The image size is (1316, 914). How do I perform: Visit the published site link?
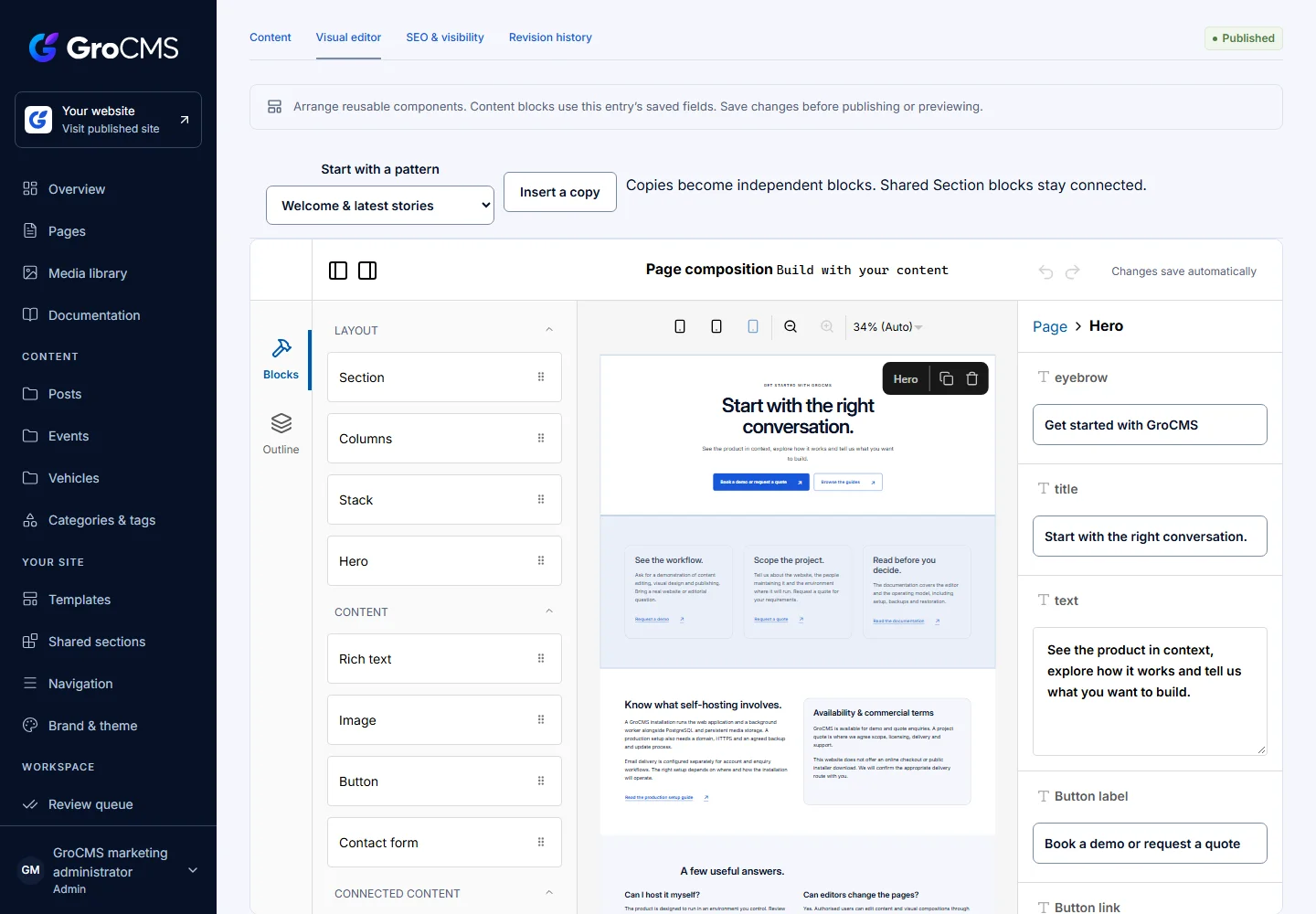pyautogui.click(x=108, y=120)
